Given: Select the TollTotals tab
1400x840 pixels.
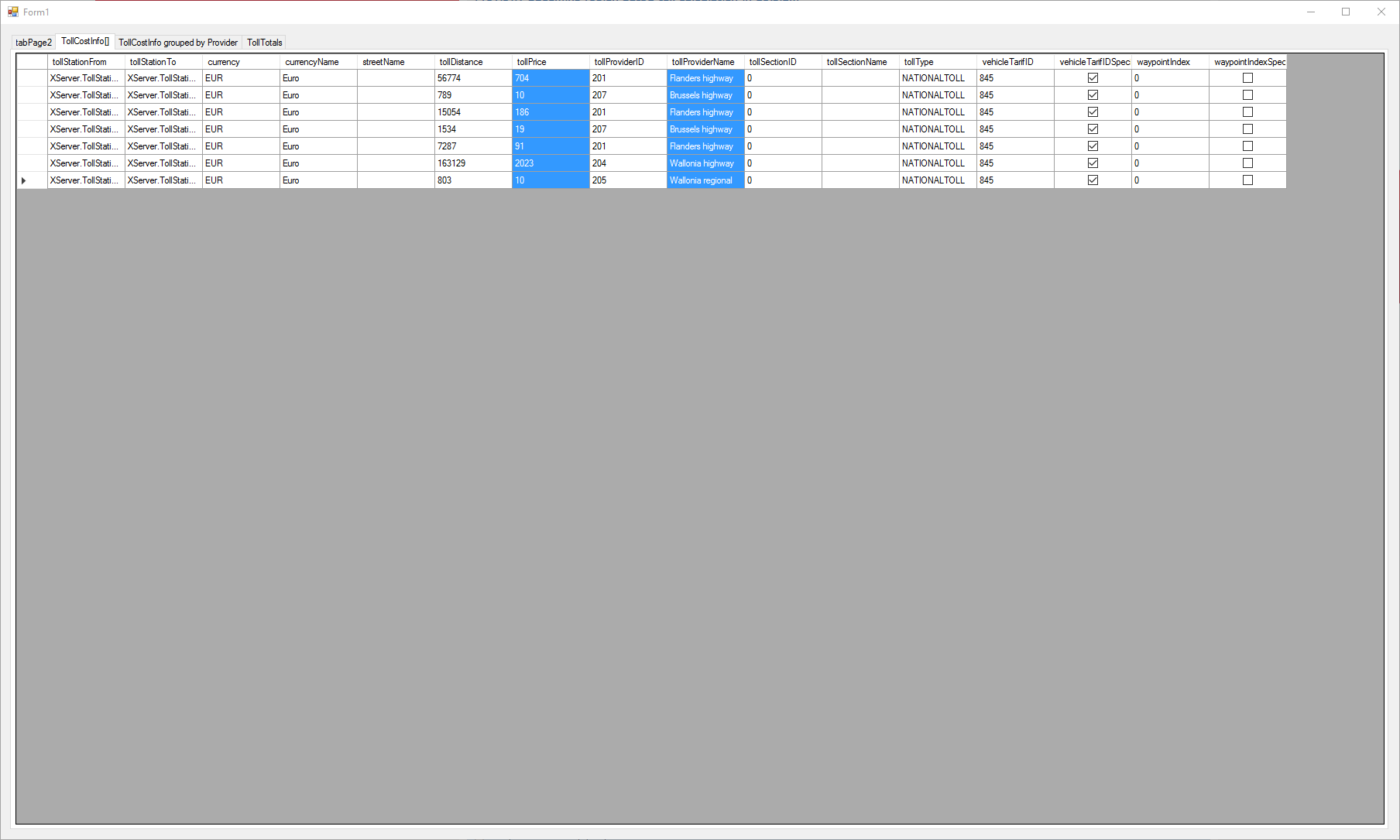Looking at the screenshot, I should pos(264,43).
